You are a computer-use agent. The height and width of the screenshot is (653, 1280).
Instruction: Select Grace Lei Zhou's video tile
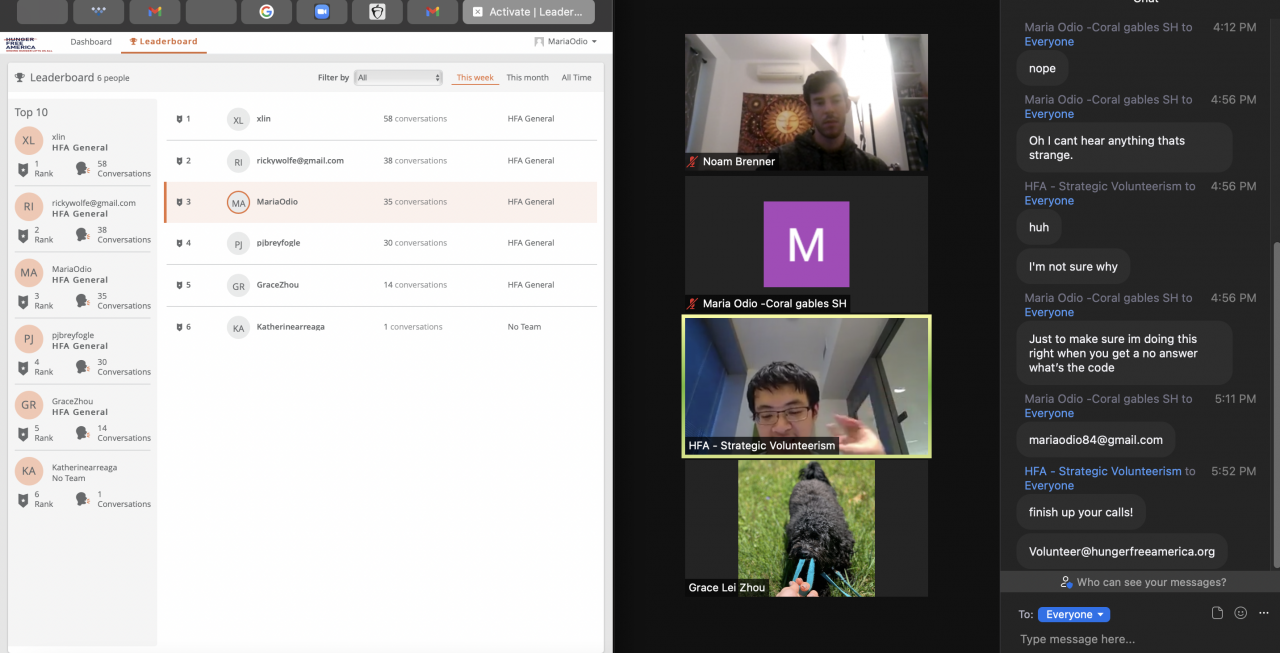point(806,528)
